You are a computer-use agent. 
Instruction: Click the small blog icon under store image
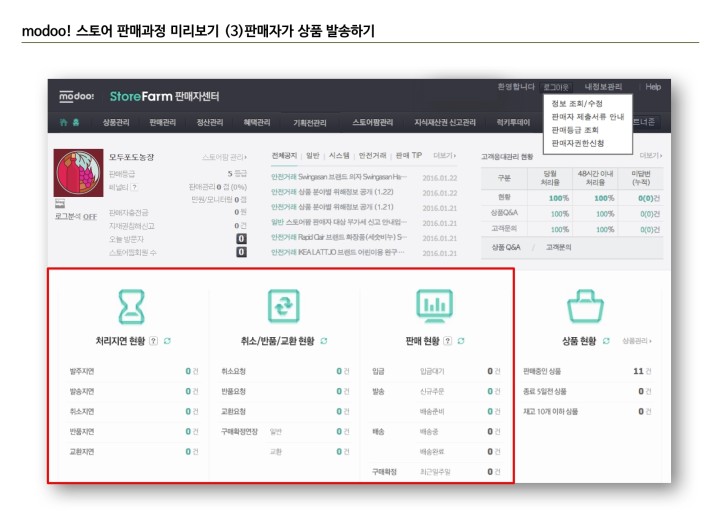60,203
